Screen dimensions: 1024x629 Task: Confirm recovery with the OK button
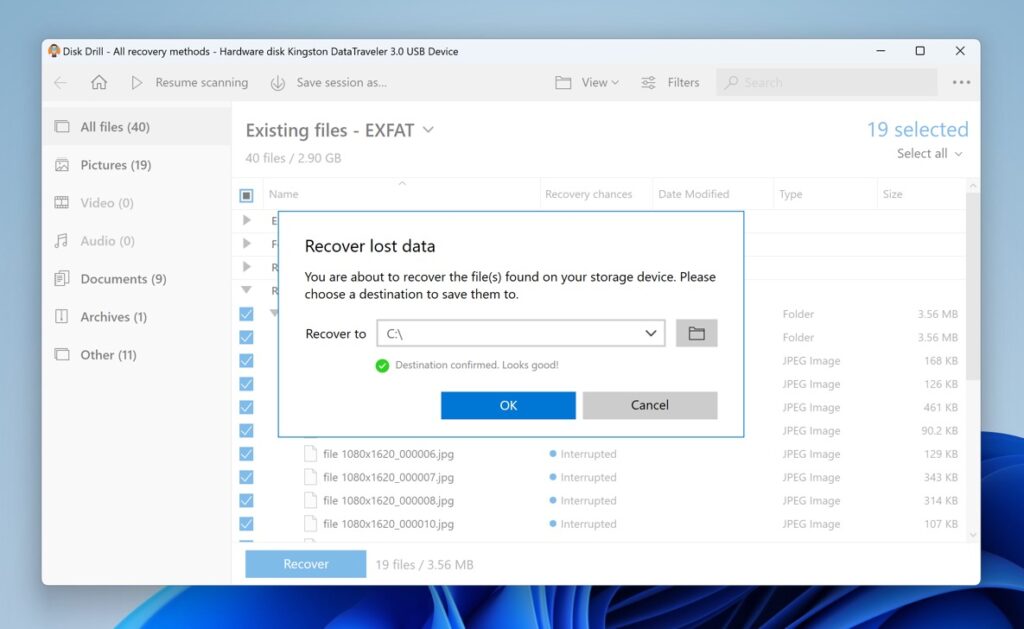coord(507,405)
